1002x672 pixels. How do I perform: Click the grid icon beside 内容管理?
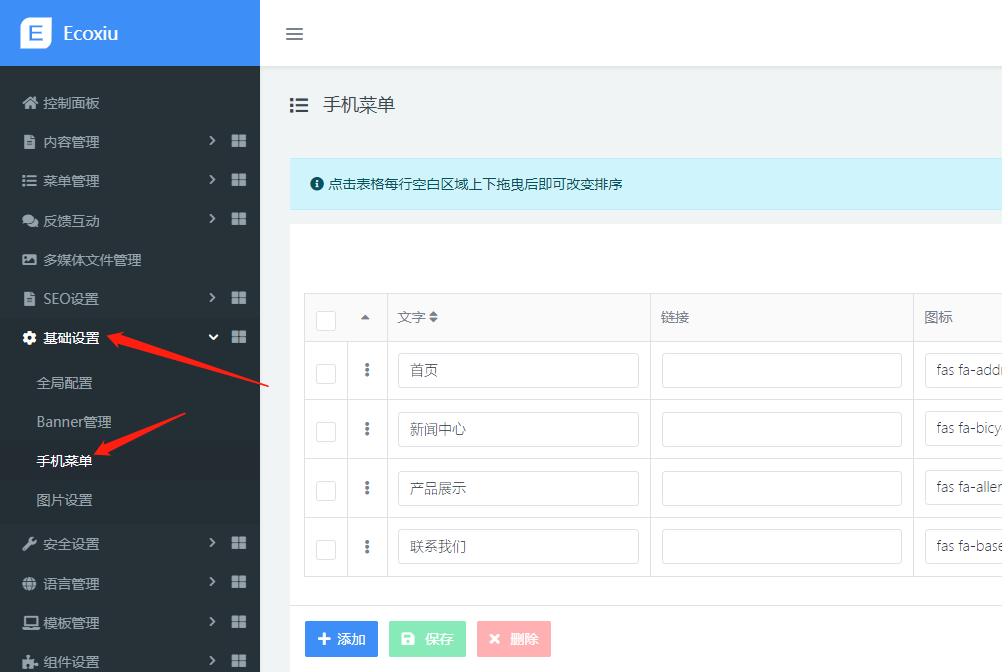tap(239, 141)
